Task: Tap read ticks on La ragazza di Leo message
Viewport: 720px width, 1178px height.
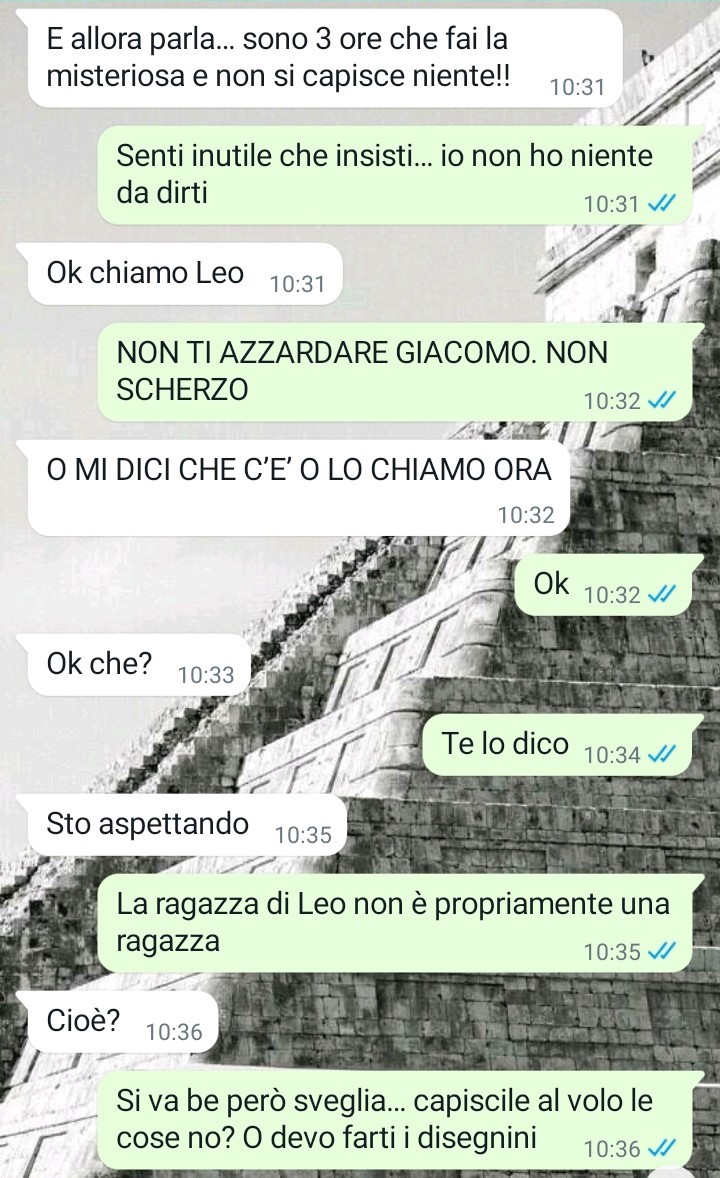Action: (x=661, y=951)
